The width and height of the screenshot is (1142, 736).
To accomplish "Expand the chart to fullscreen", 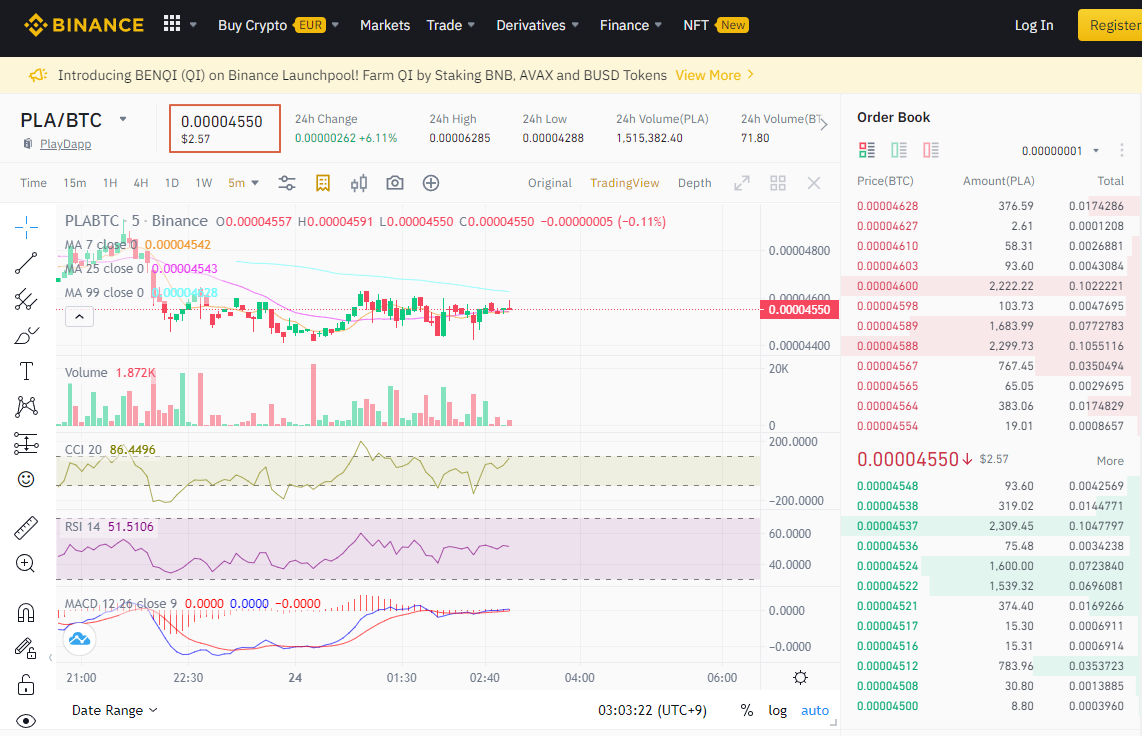I will click(x=741, y=183).
